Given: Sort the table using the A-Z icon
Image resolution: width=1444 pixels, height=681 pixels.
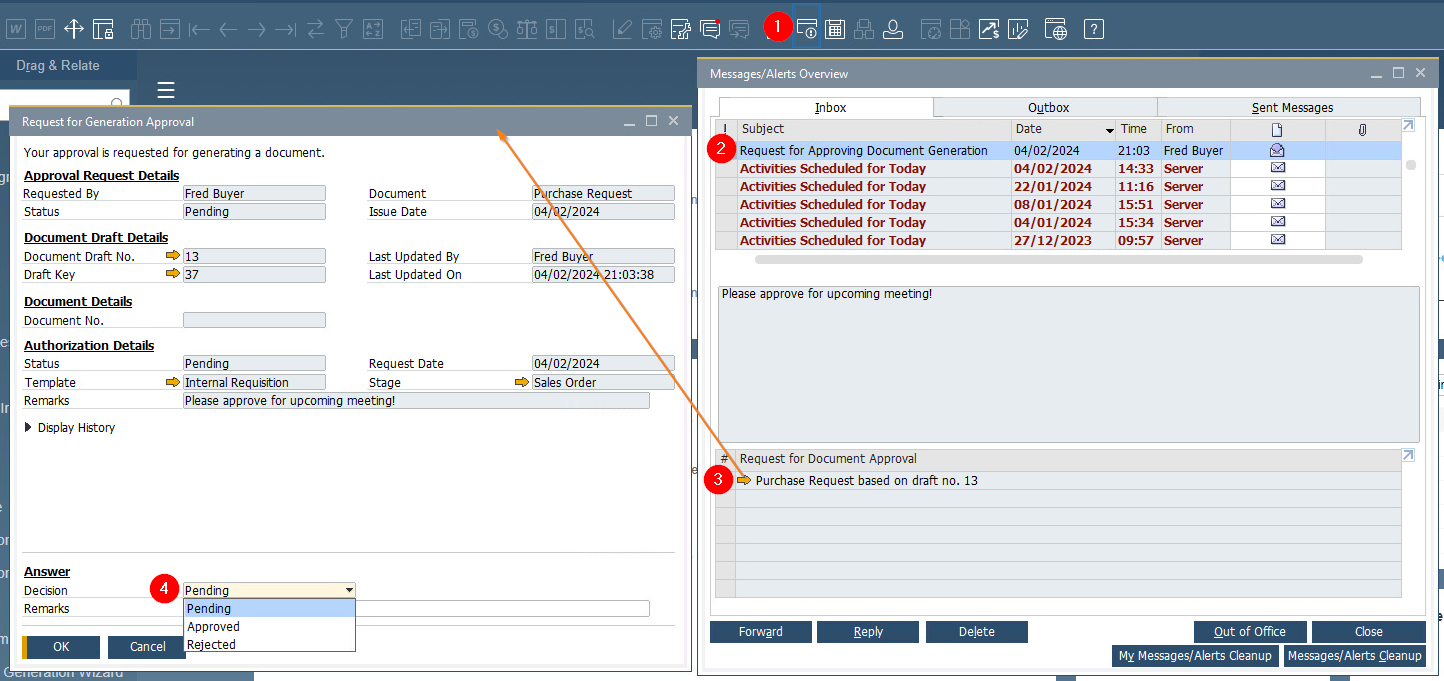Looking at the screenshot, I should pyautogui.click(x=373, y=28).
